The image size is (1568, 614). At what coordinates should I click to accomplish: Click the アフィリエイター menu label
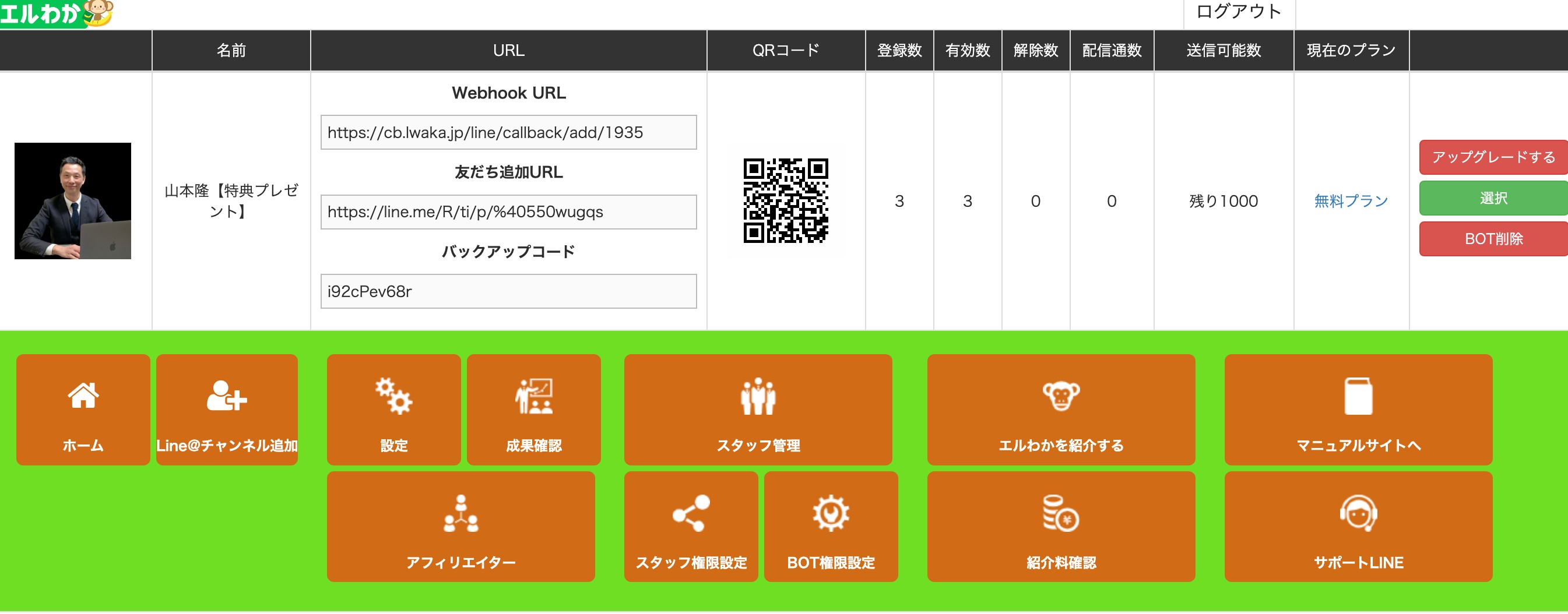point(461,562)
